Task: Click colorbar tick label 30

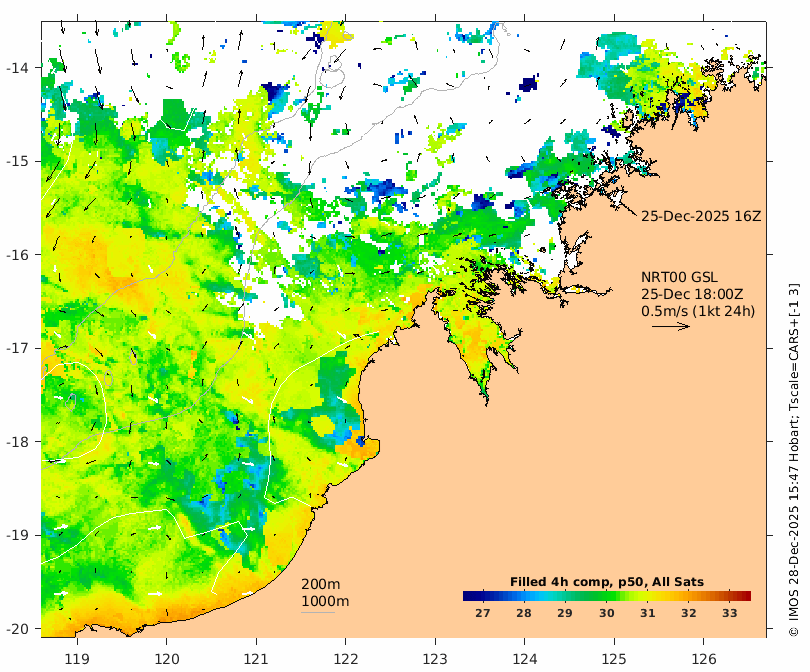Action: [606, 613]
